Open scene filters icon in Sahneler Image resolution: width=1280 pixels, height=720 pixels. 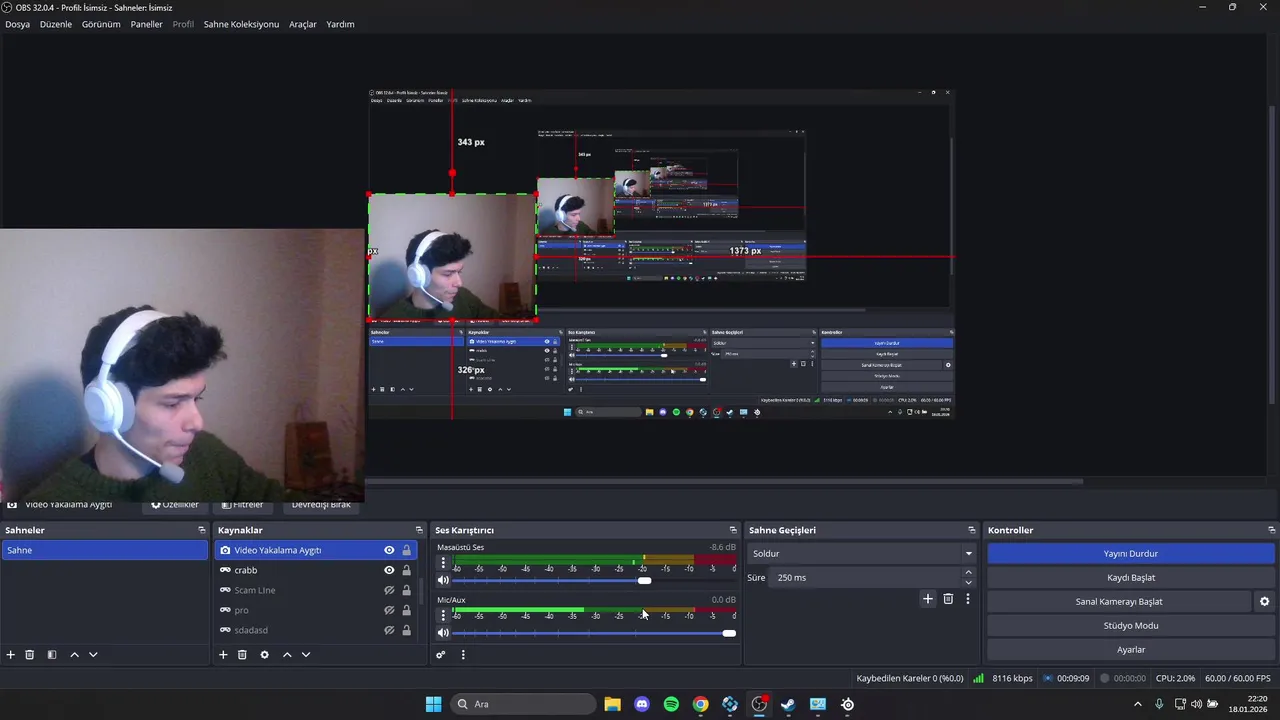click(x=52, y=655)
